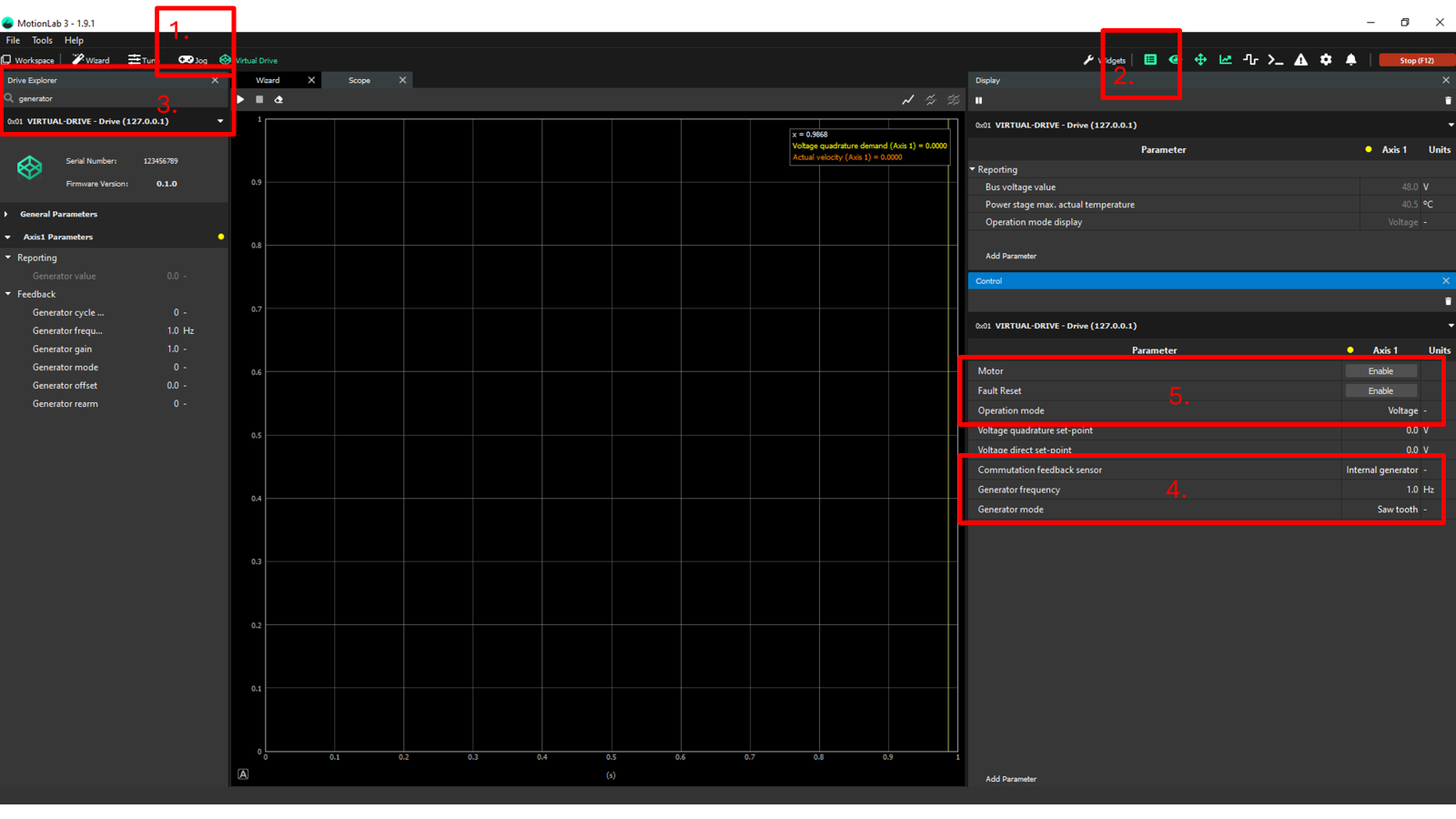Viewport: 1456px width, 819px height.
Task: Enable the Motor in Control panel
Action: [x=1380, y=371]
